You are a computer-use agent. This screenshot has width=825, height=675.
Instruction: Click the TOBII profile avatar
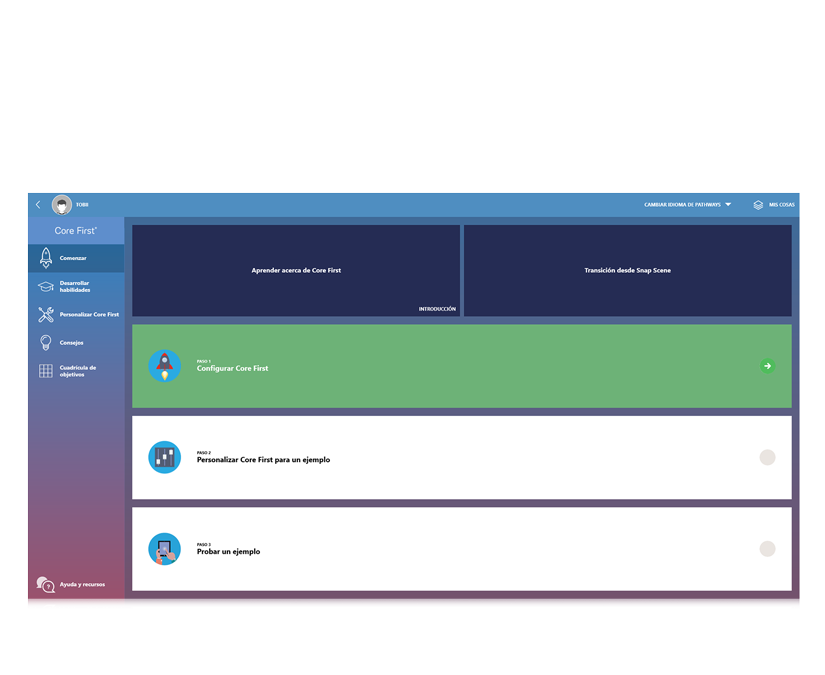click(62, 204)
